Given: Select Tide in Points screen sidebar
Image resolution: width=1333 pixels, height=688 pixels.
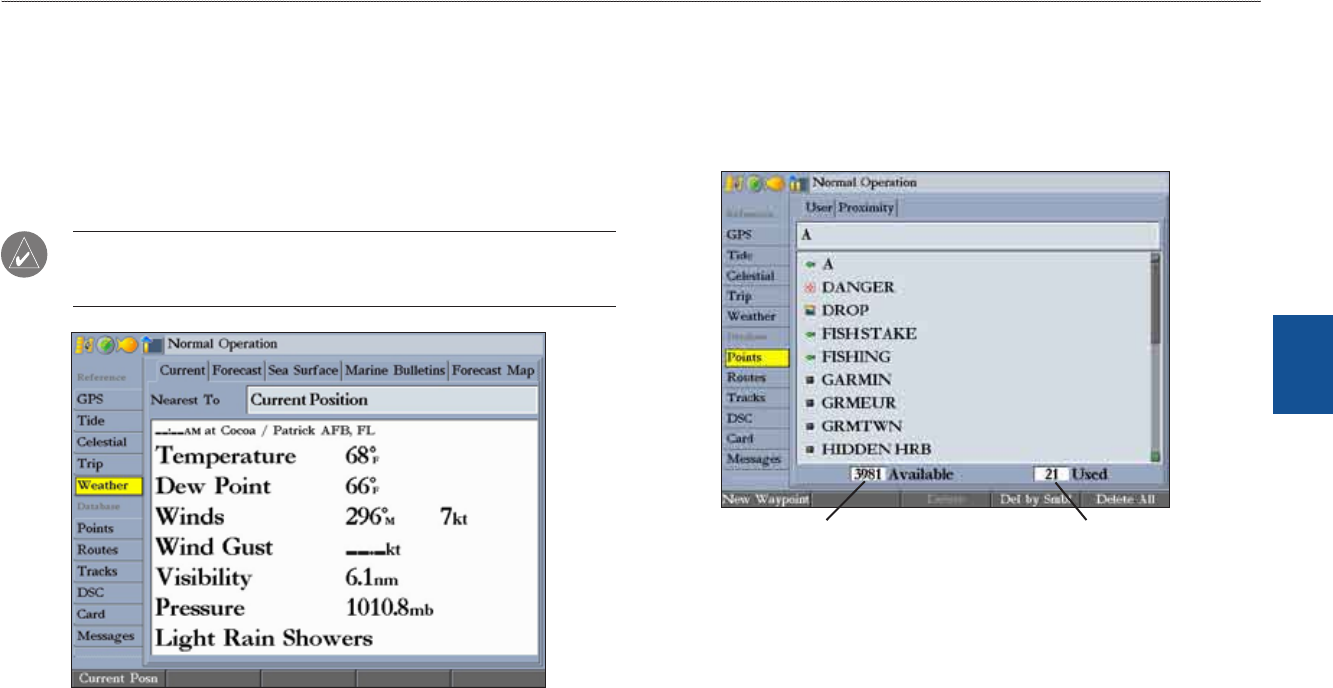Looking at the screenshot, I should [x=756, y=256].
